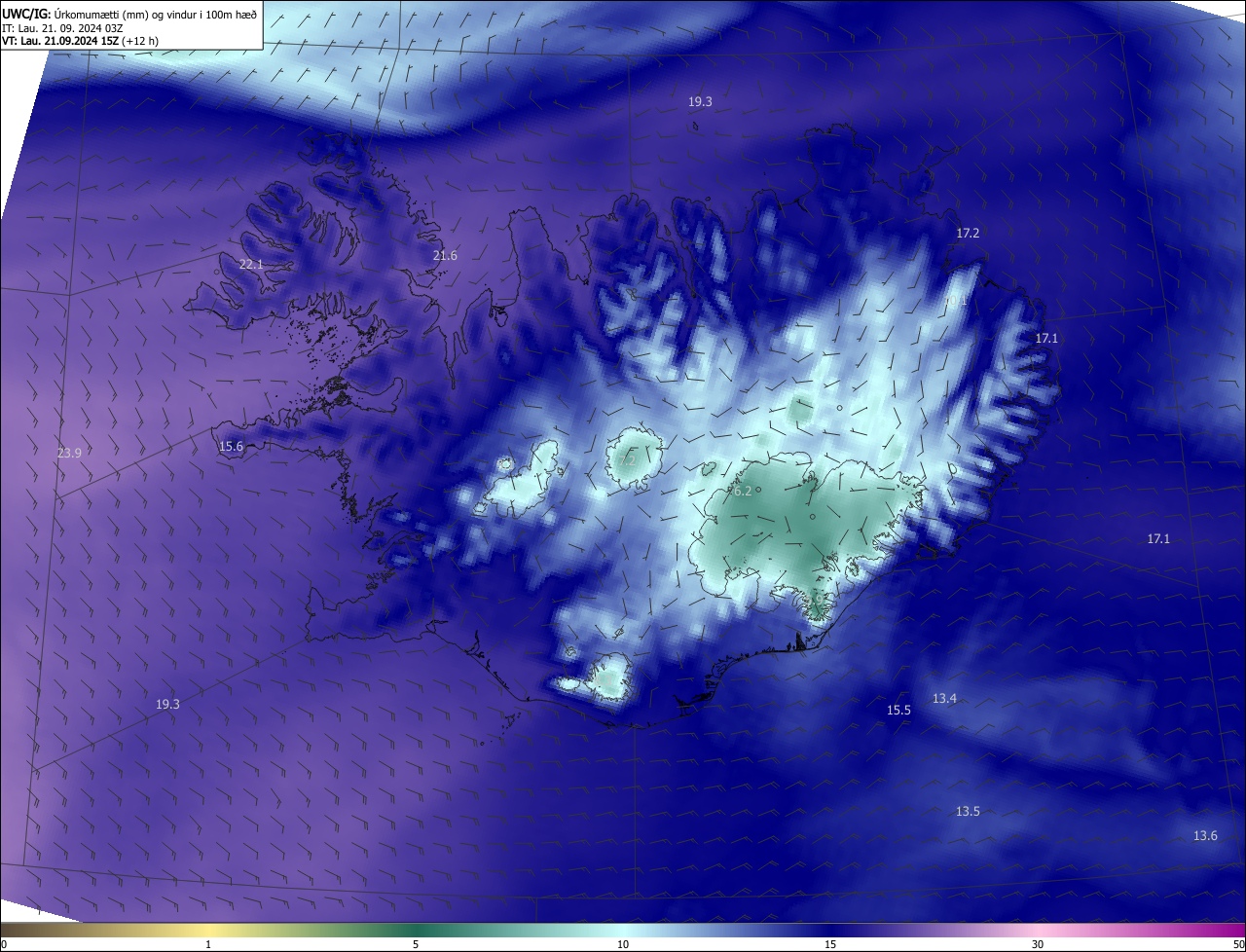Click the 15.5 value south of Iceland
This screenshot has height=952, width=1246.
click(898, 711)
